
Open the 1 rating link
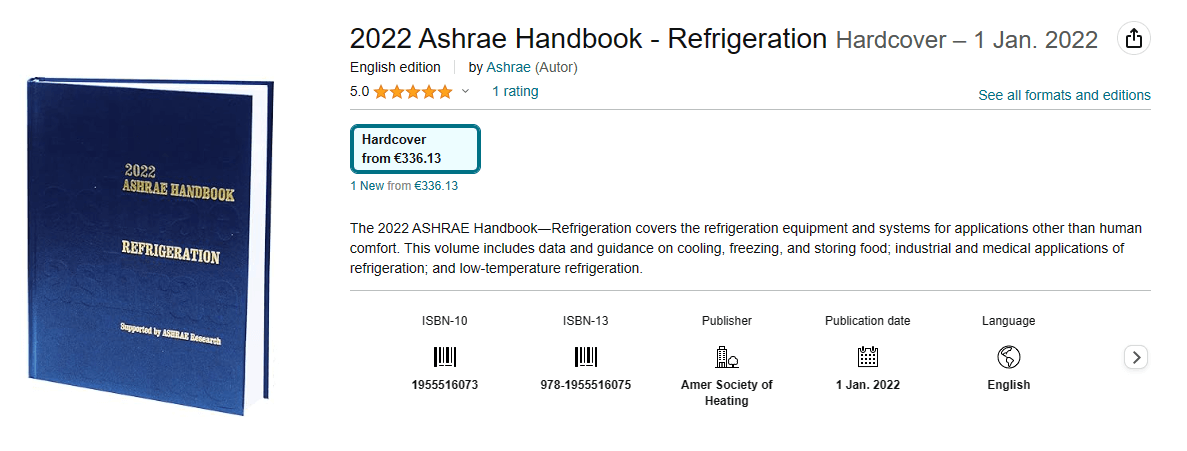pyautogui.click(x=515, y=91)
